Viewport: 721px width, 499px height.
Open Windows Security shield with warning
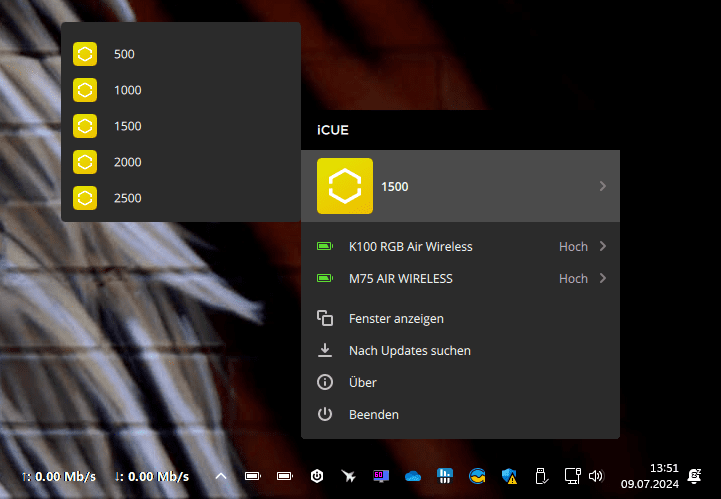[509, 476]
